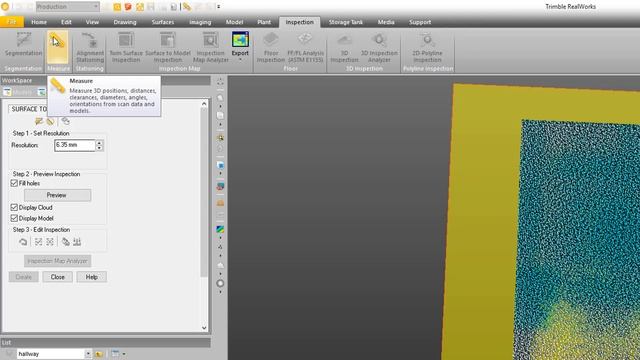Screen dimensions: 640x360
Task: Click the Help button in tool panel
Action: (x=91, y=277)
